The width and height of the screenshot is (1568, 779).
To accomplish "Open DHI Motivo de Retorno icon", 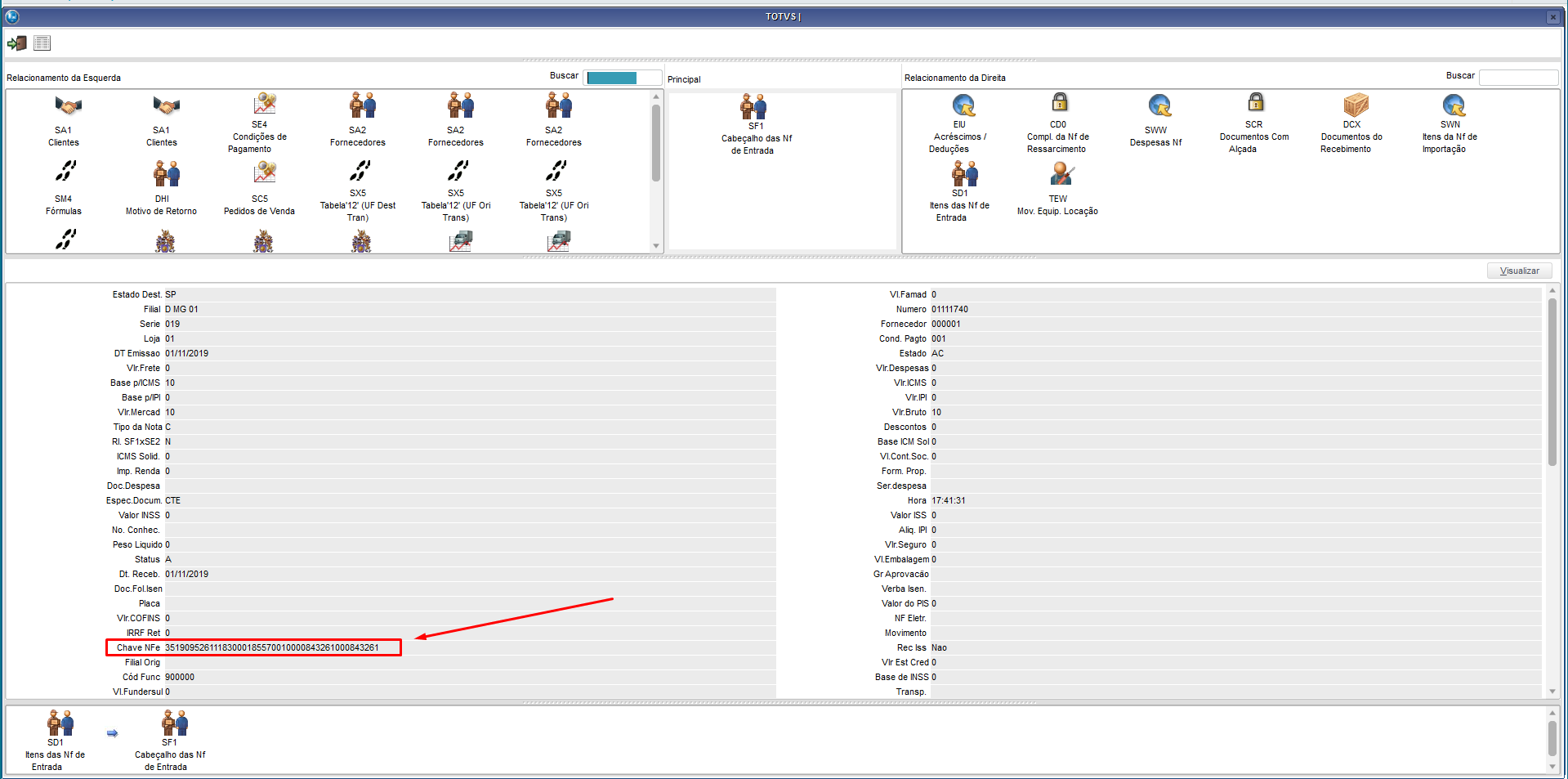I will (167, 173).
